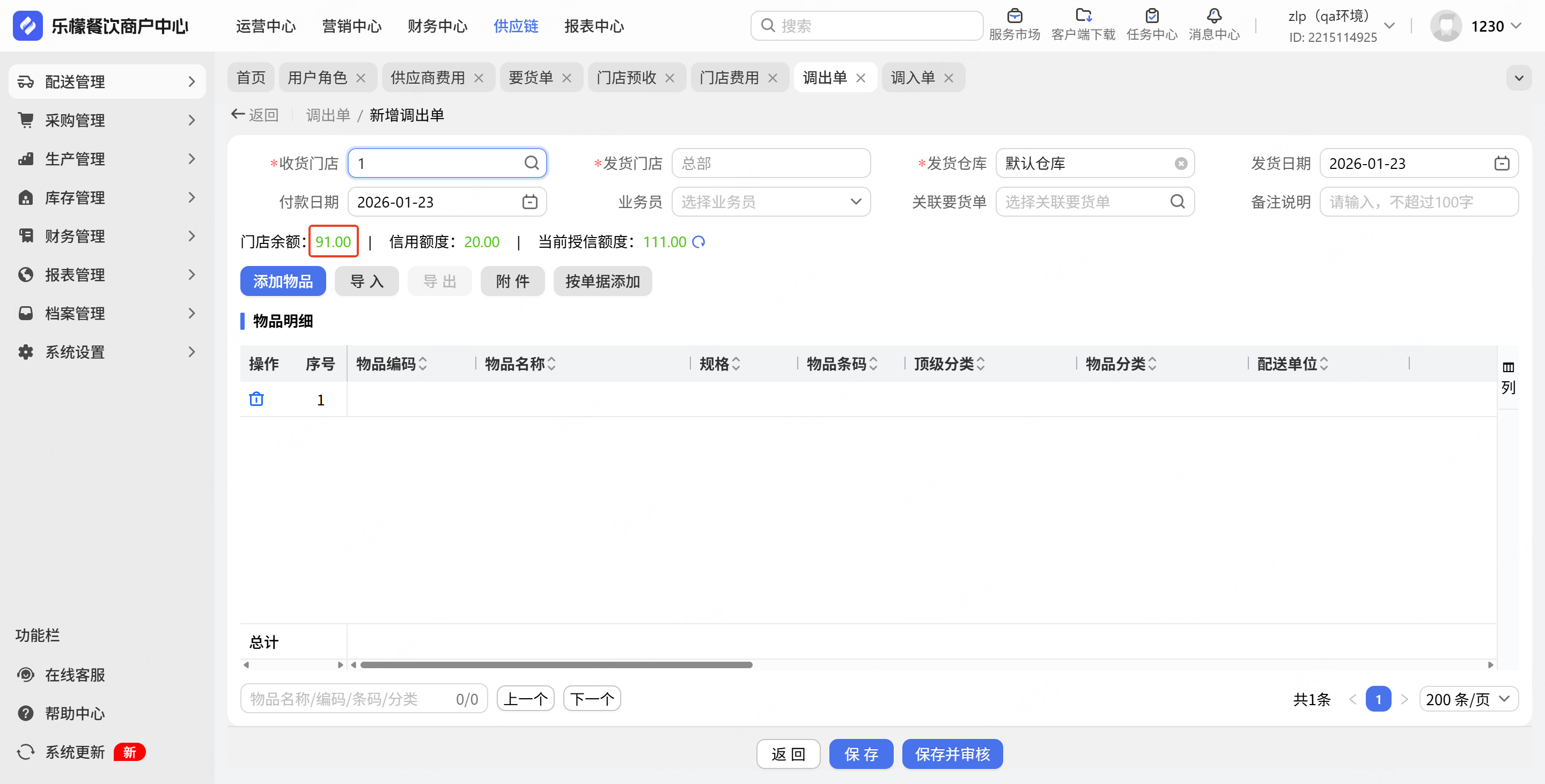Click the 保存并审核 button
Viewport: 1545px width, 784px height.
click(952, 753)
